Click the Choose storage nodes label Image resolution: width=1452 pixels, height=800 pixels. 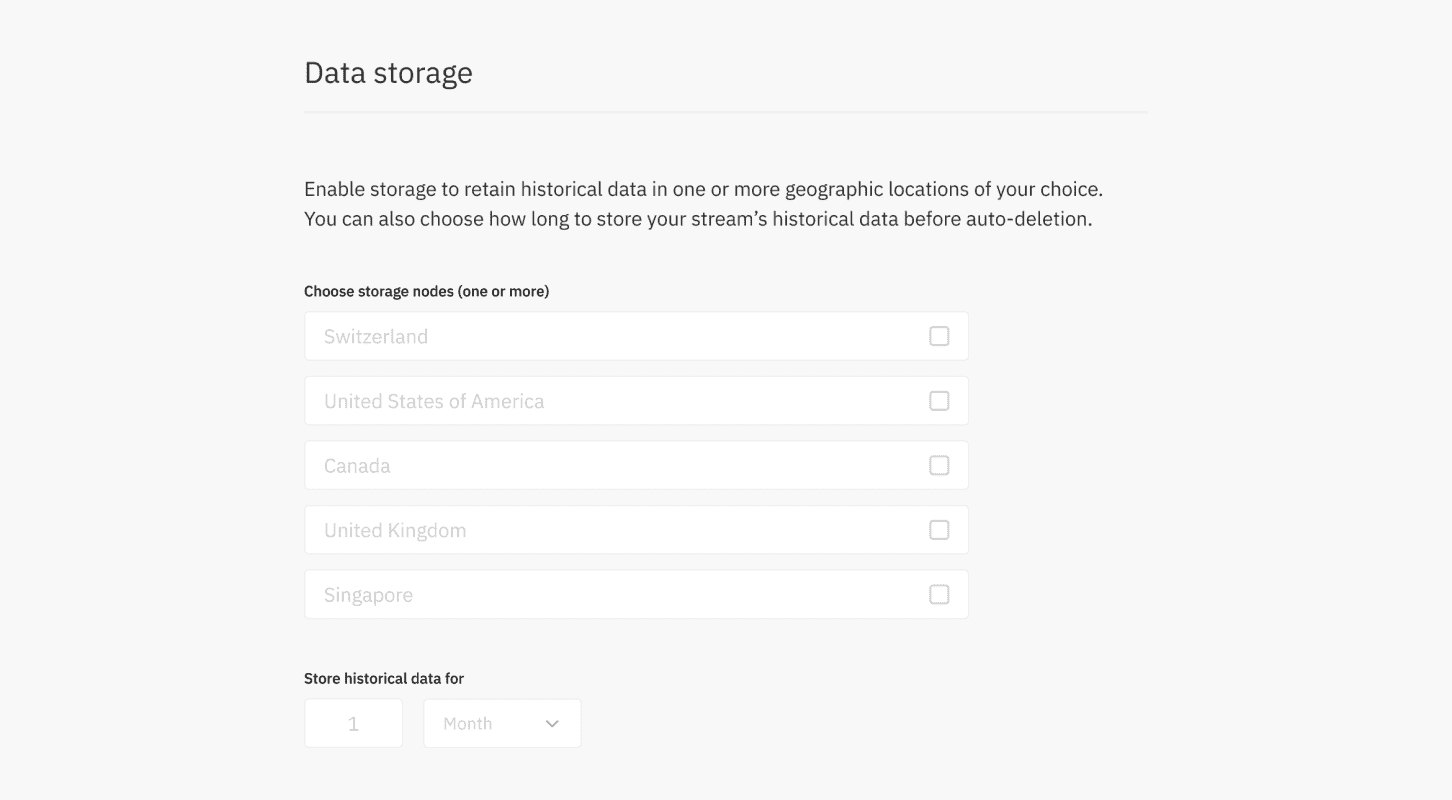tap(427, 291)
